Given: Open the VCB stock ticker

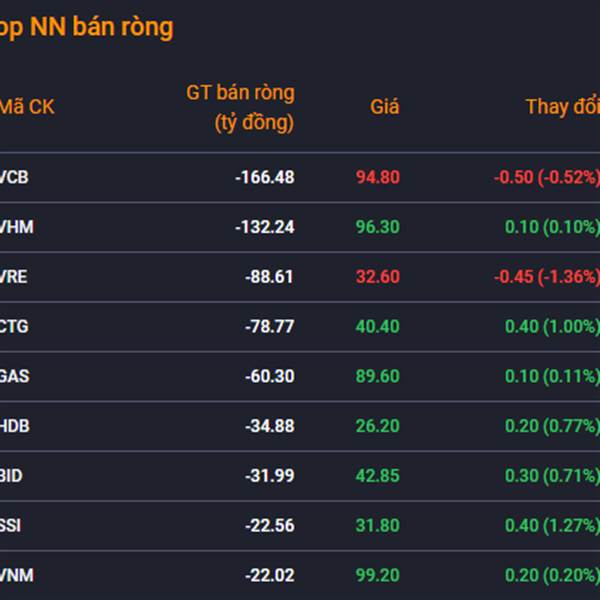Looking at the screenshot, I should tap(14, 177).
